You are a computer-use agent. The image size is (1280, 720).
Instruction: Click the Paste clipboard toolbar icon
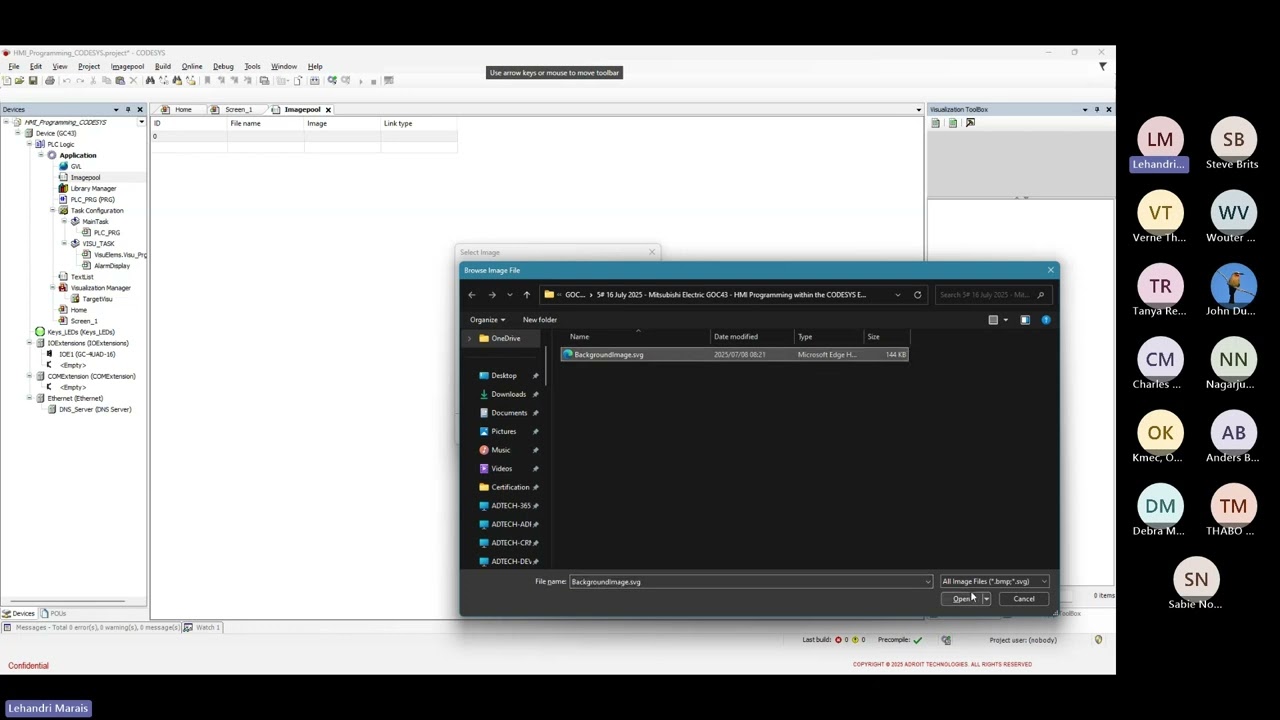[x=120, y=81]
